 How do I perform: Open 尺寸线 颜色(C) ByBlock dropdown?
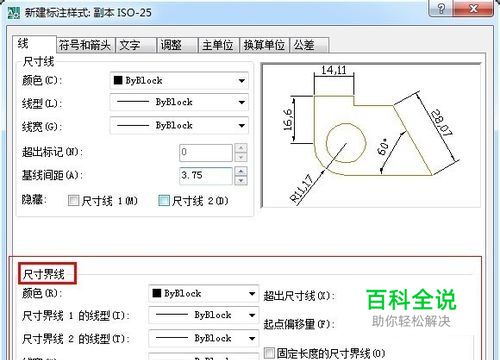(179, 81)
